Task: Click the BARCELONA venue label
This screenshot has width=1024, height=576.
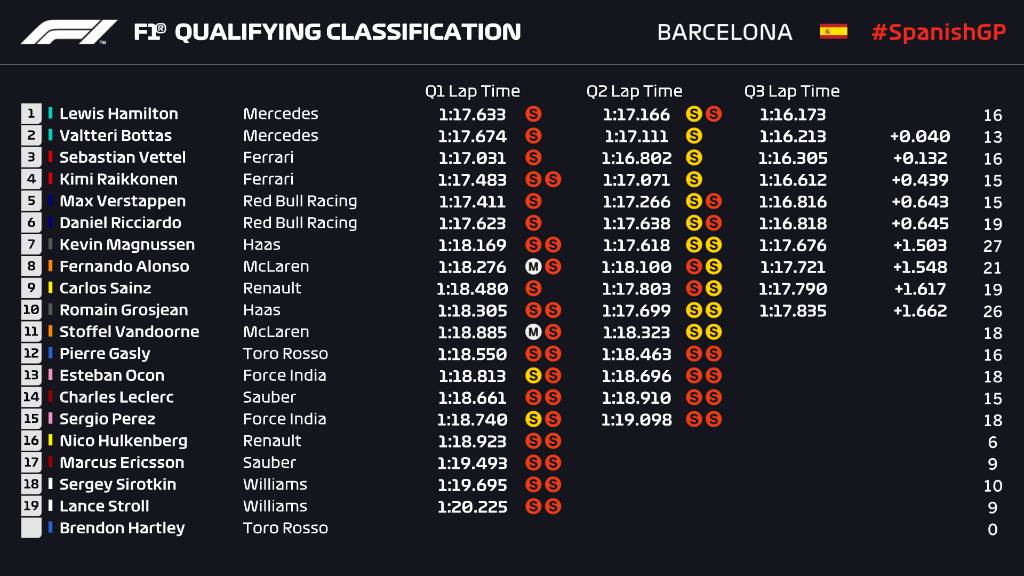Action: click(x=724, y=32)
